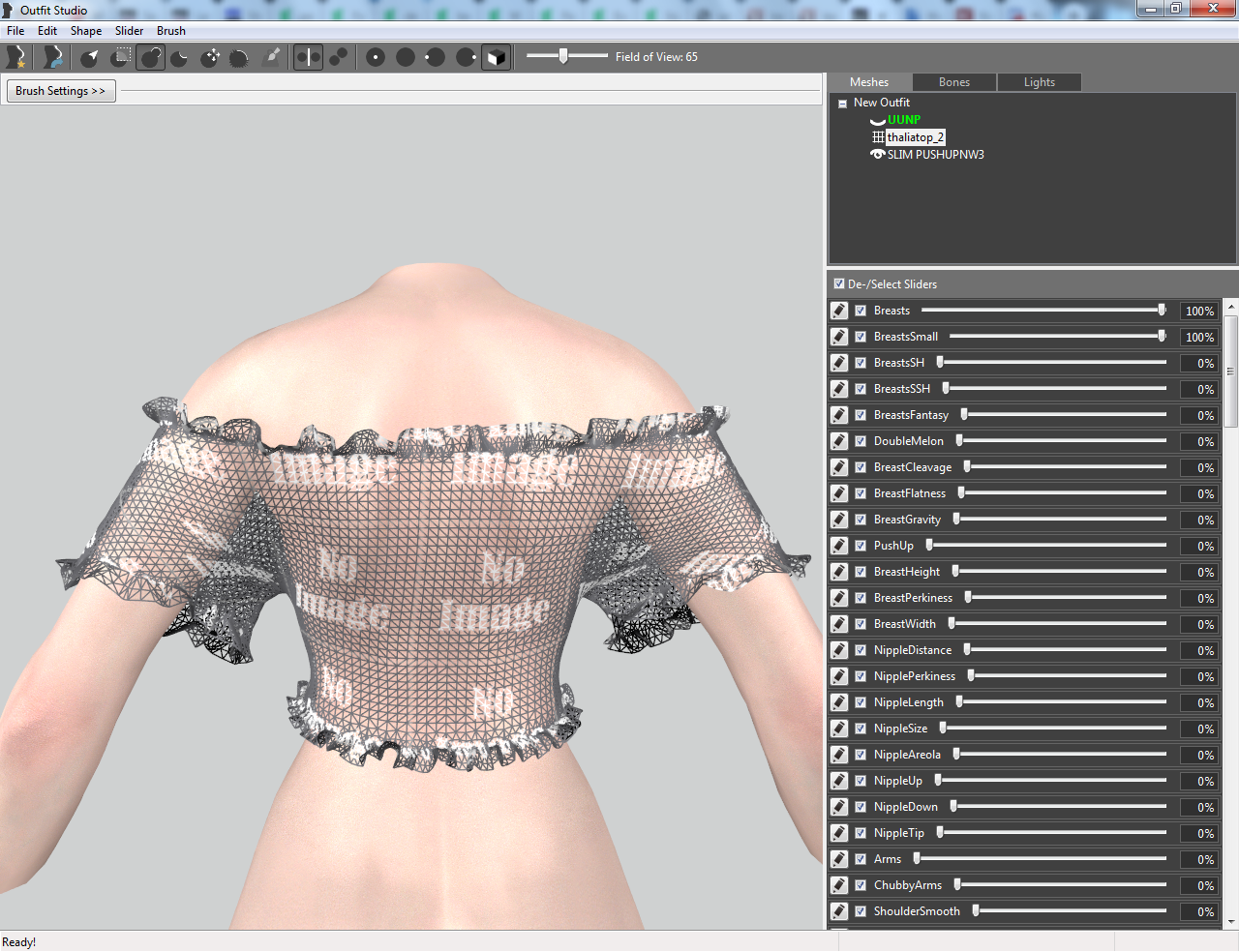Click the edit pencil for BreastWidth slider
Viewport: 1239px width, 952px height.
[x=839, y=624]
